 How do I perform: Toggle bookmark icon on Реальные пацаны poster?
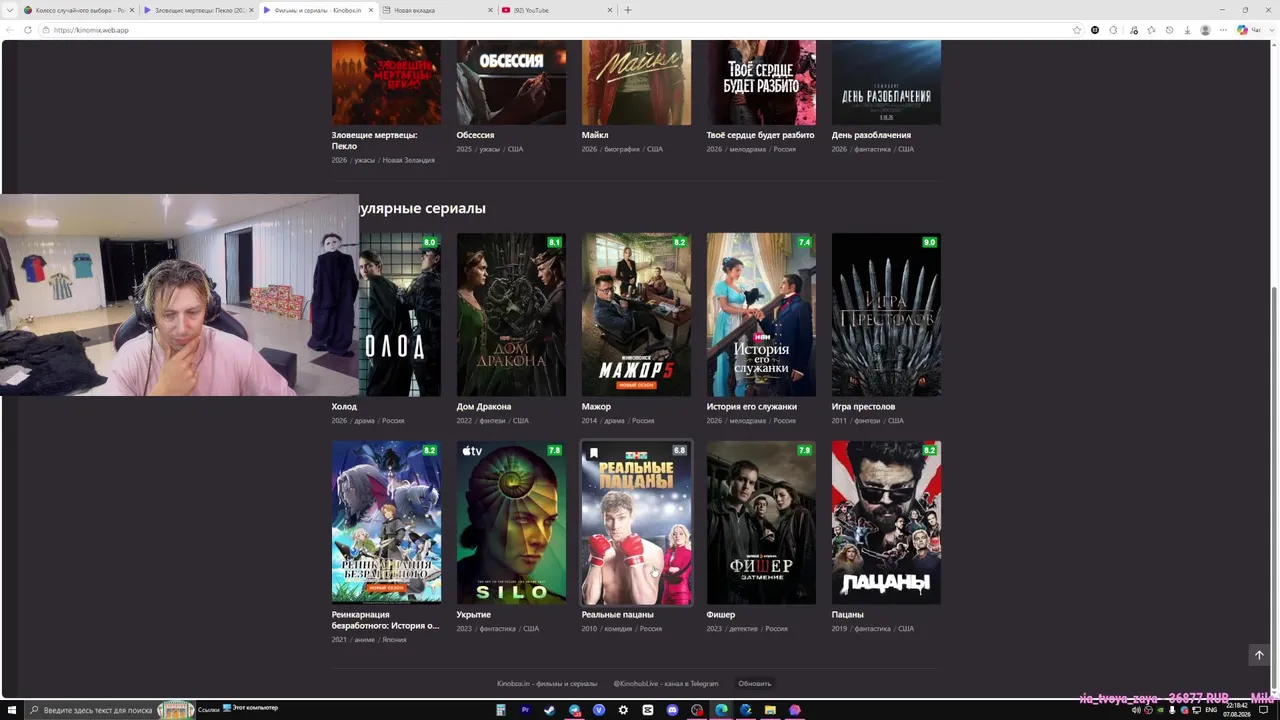593,453
